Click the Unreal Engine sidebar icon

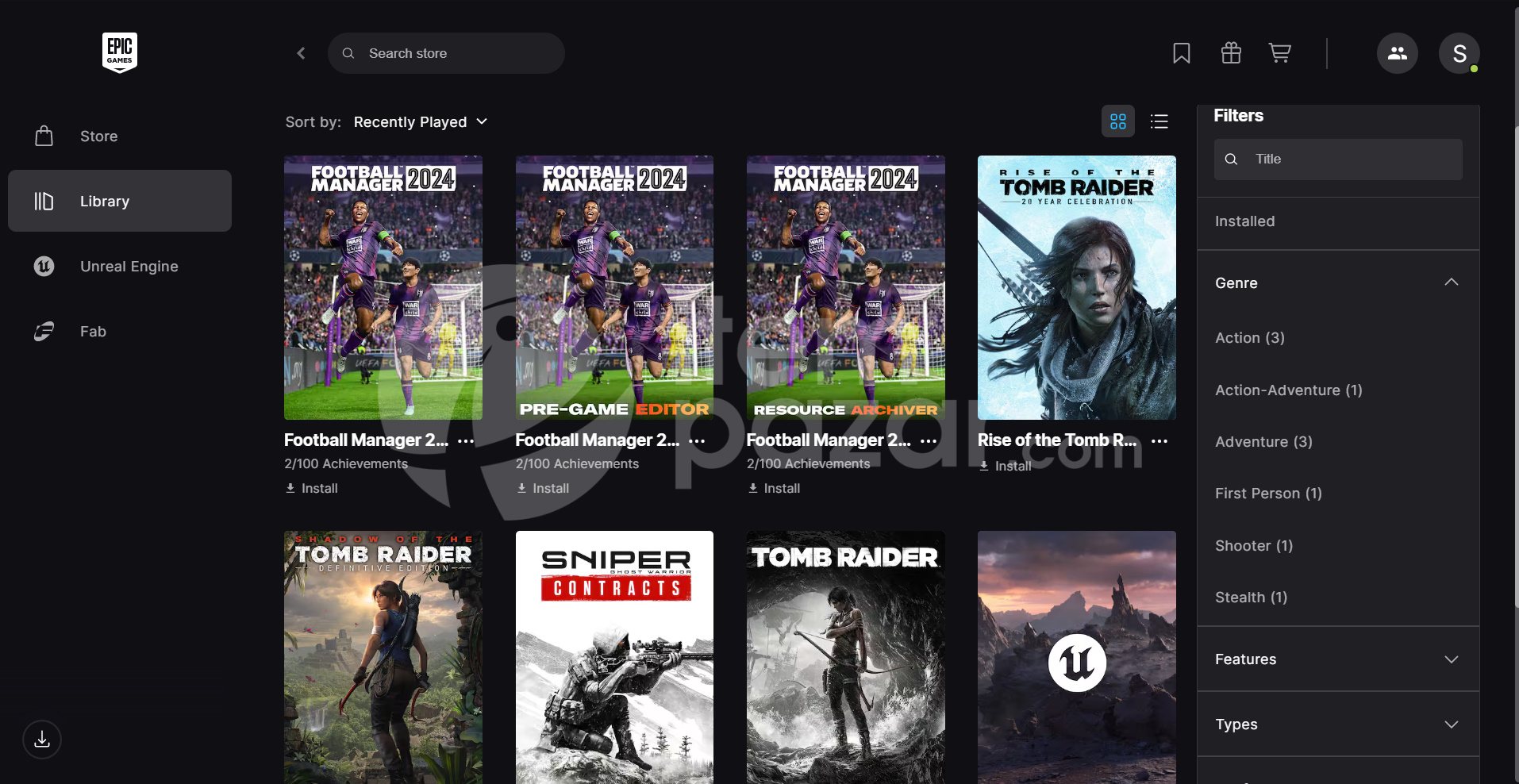44,266
